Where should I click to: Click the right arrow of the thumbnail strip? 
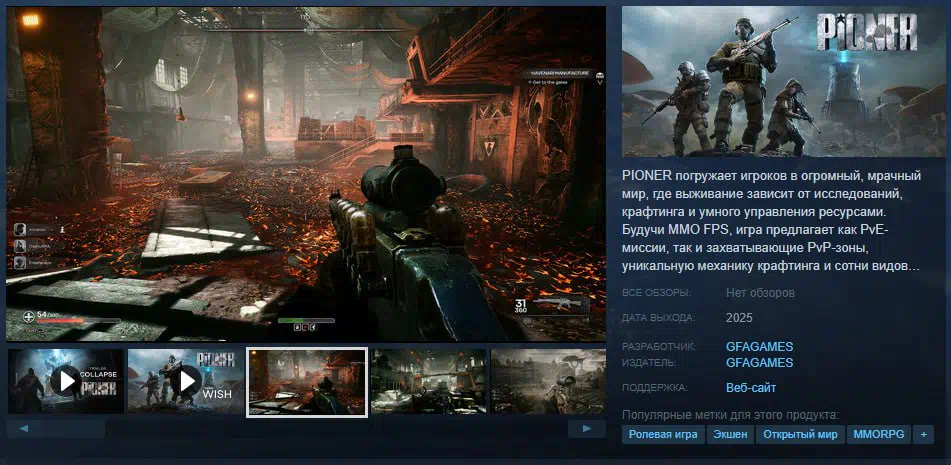(586, 429)
